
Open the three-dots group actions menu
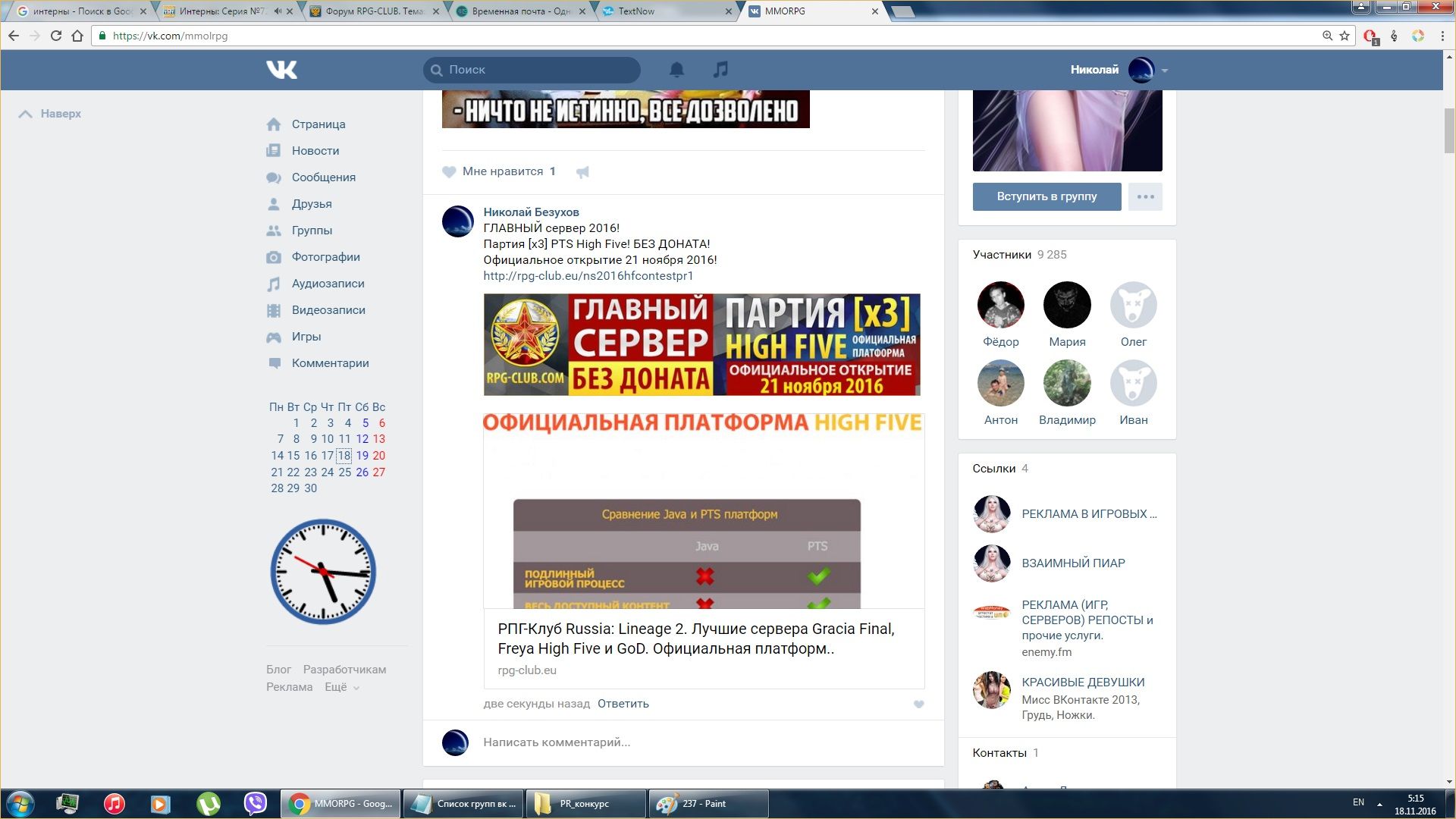click(1145, 196)
